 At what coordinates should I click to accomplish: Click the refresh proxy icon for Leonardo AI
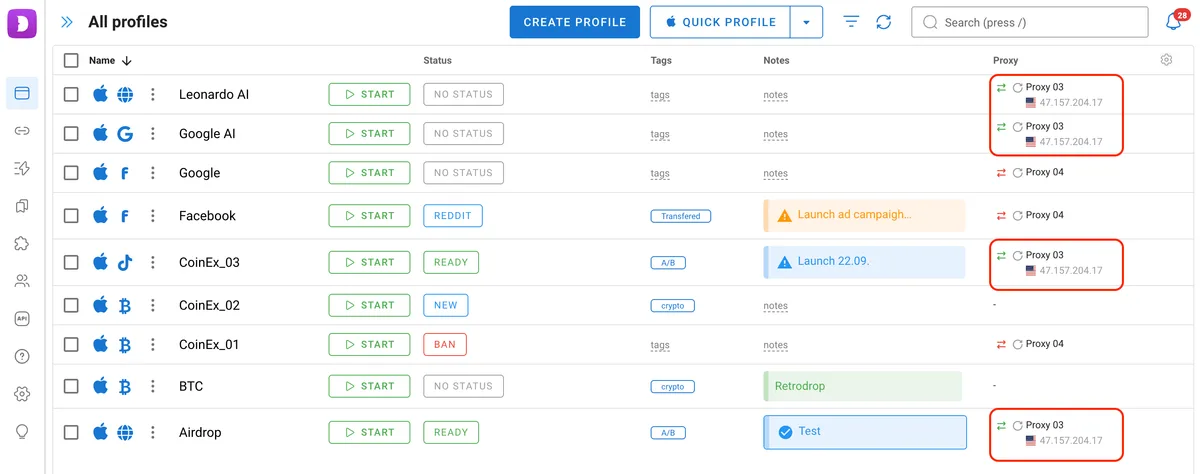(1018, 88)
